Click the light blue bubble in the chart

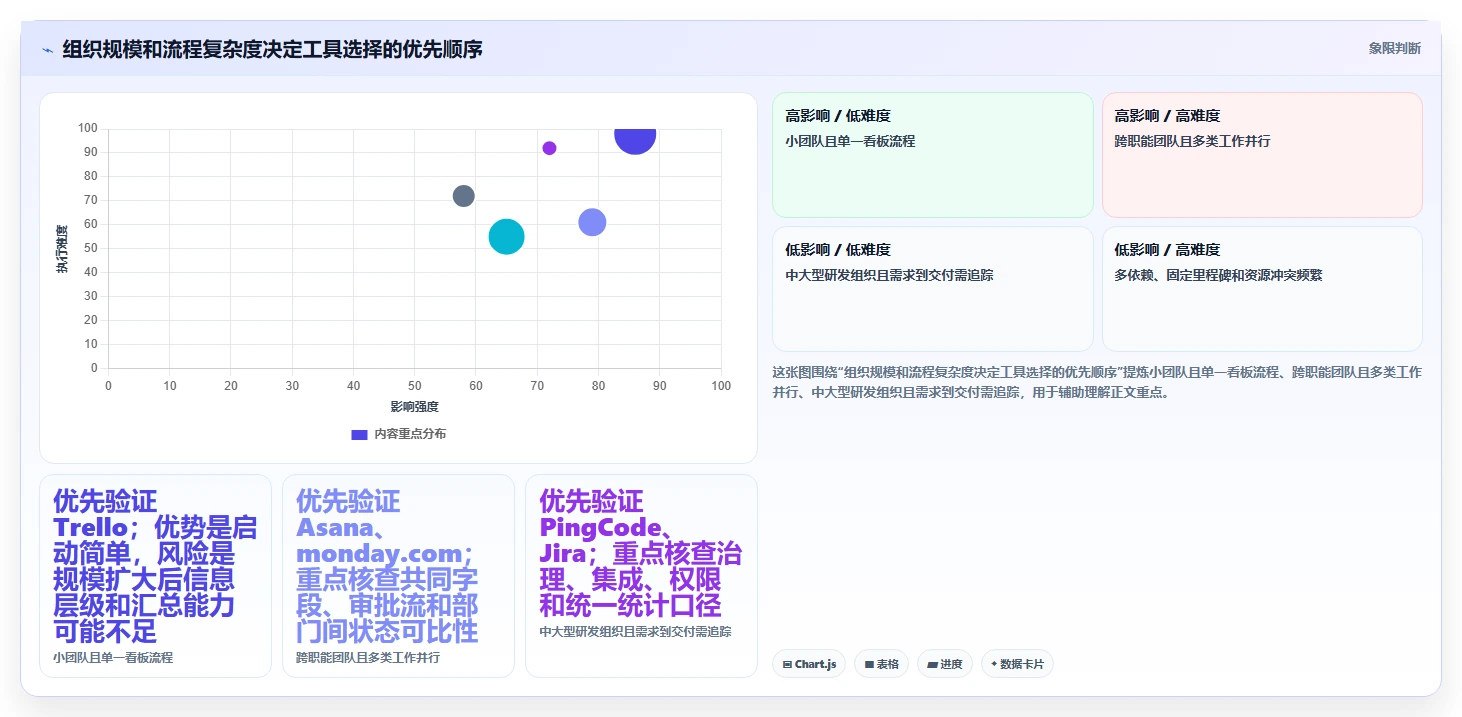pyautogui.click(x=592, y=222)
